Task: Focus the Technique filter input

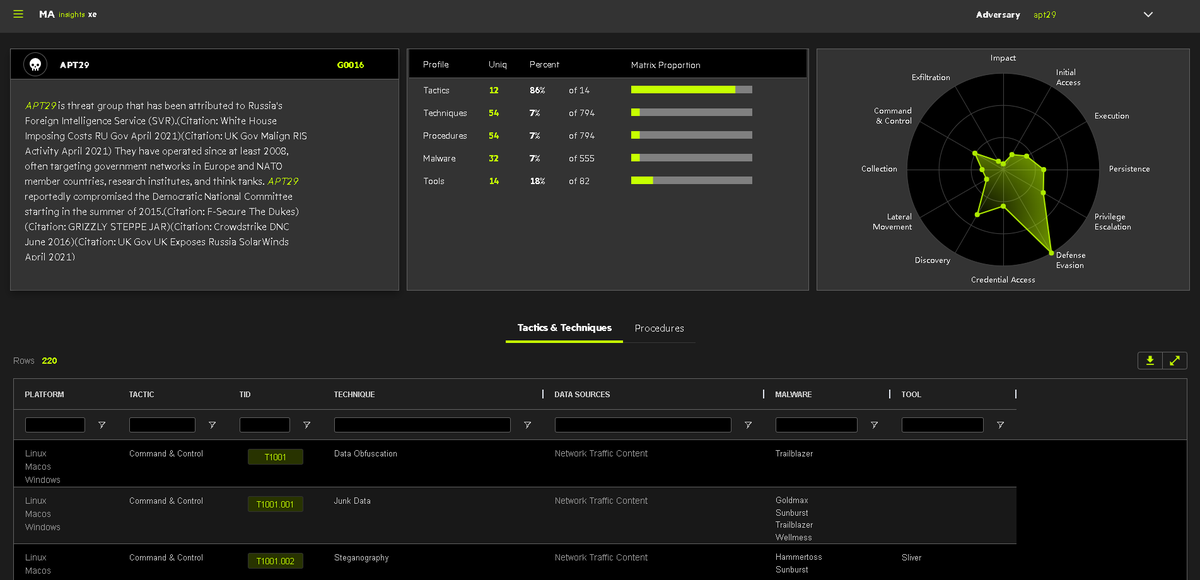Action: click(422, 425)
